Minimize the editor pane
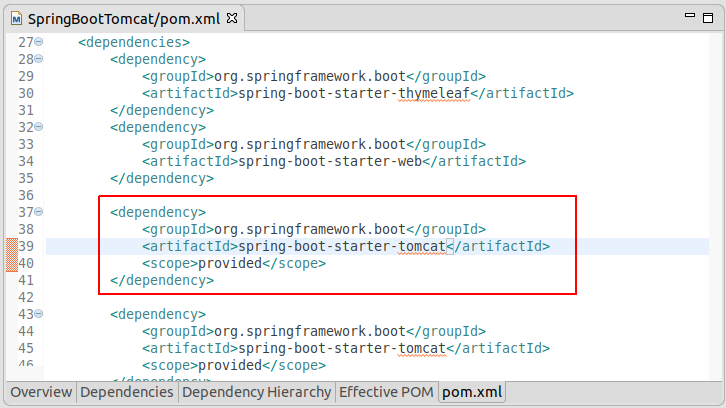726x408 pixels. point(689,16)
